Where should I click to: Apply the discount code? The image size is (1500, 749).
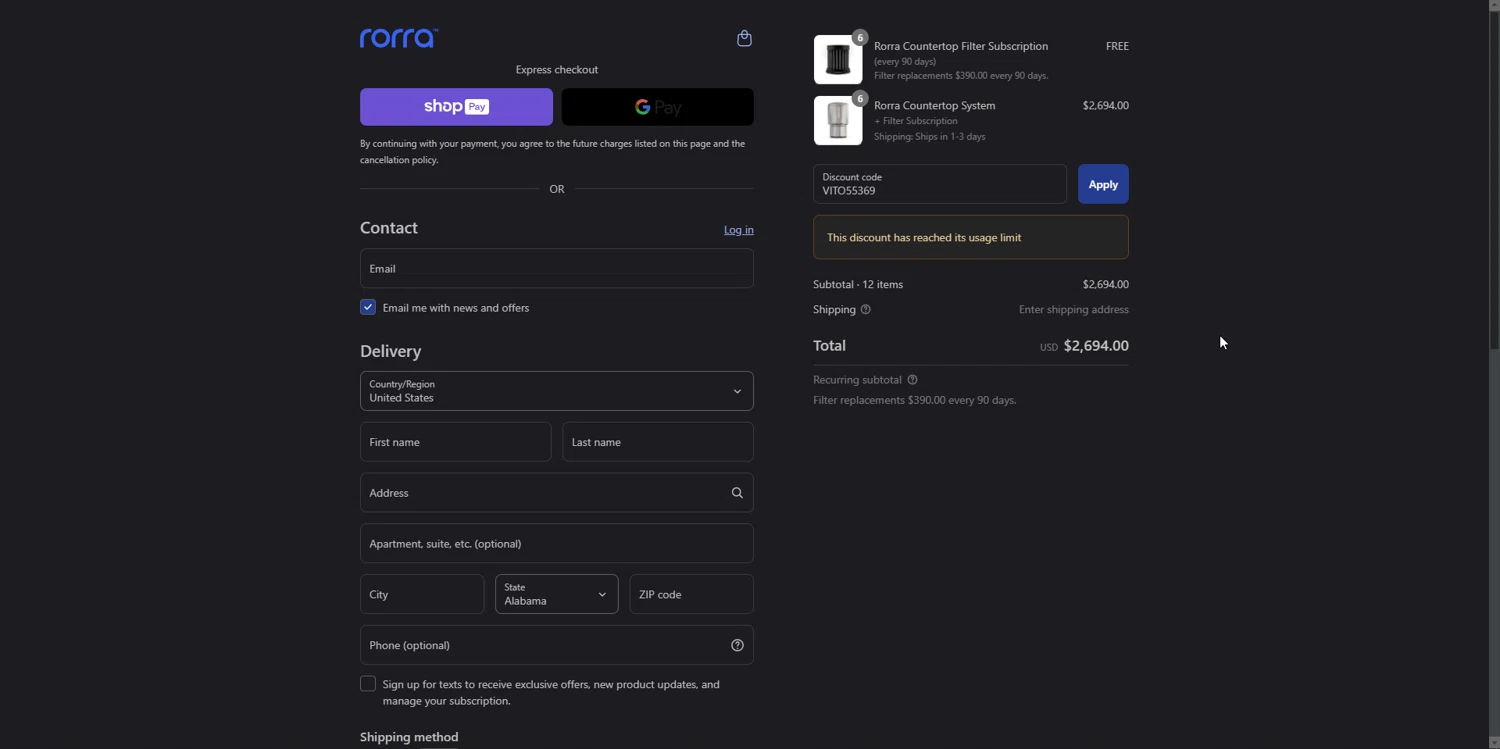[1103, 184]
